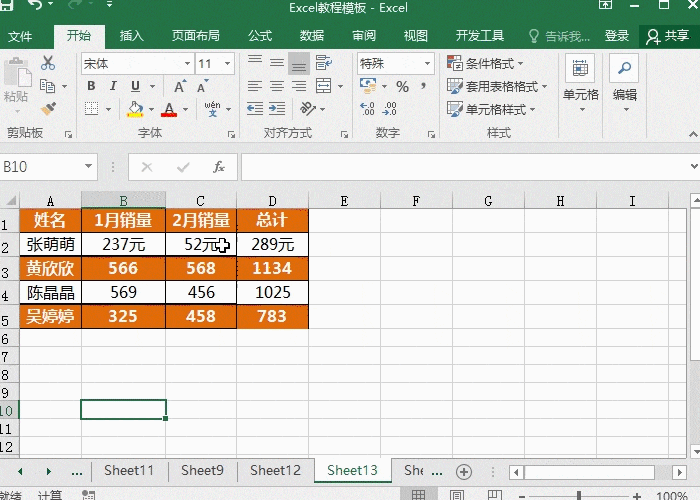Click the Paste clipboard icon

tap(17, 73)
